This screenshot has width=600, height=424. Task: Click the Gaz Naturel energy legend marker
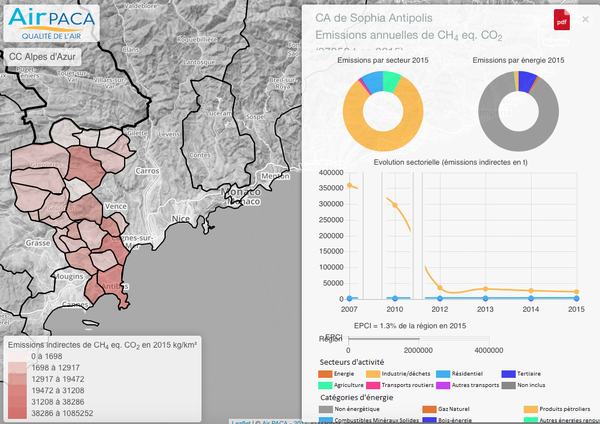click(430, 409)
